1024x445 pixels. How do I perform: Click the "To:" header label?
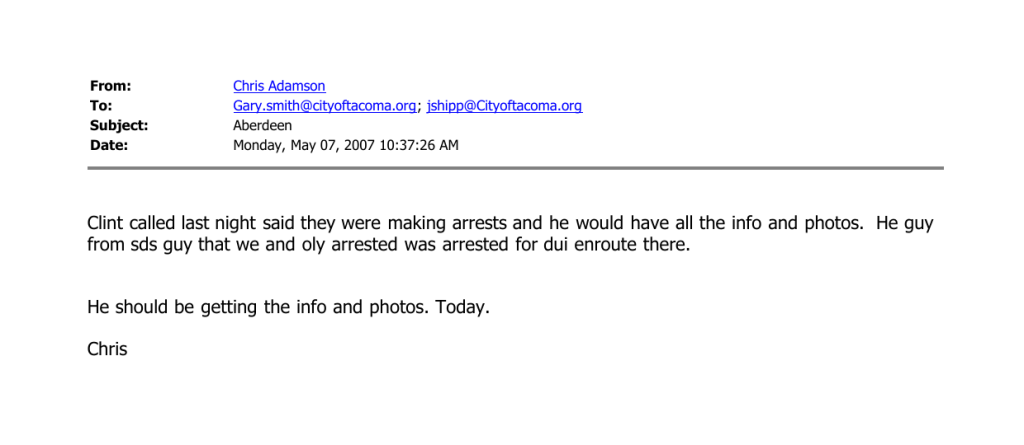click(101, 106)
